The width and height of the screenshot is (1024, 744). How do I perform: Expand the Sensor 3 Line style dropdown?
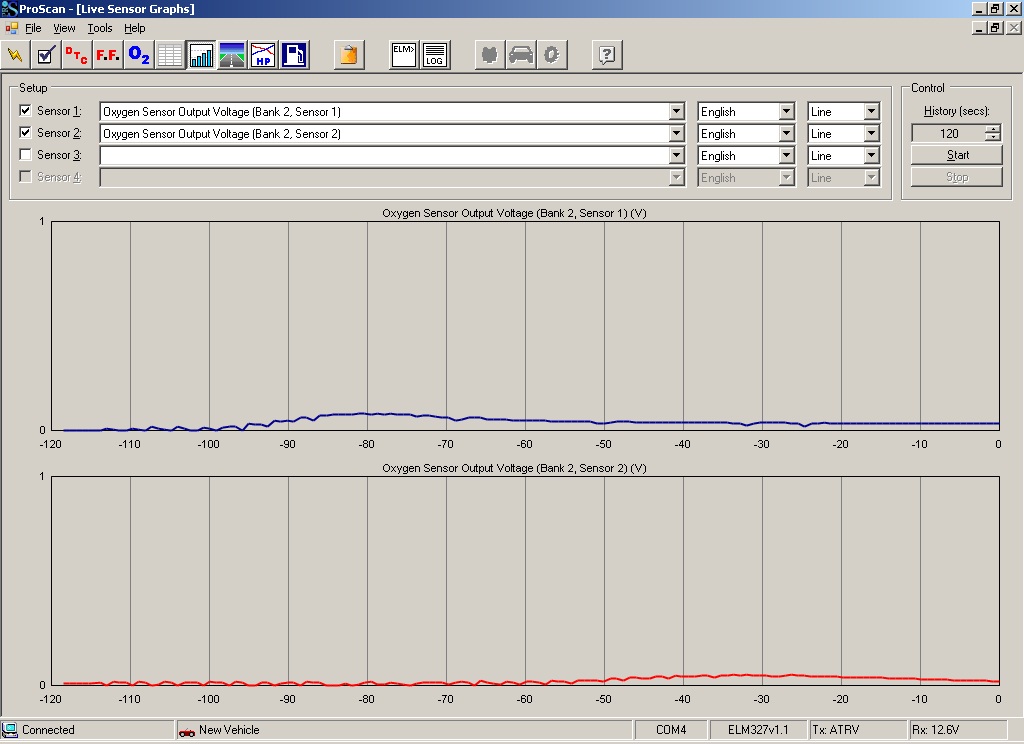[x=872, y=156]
